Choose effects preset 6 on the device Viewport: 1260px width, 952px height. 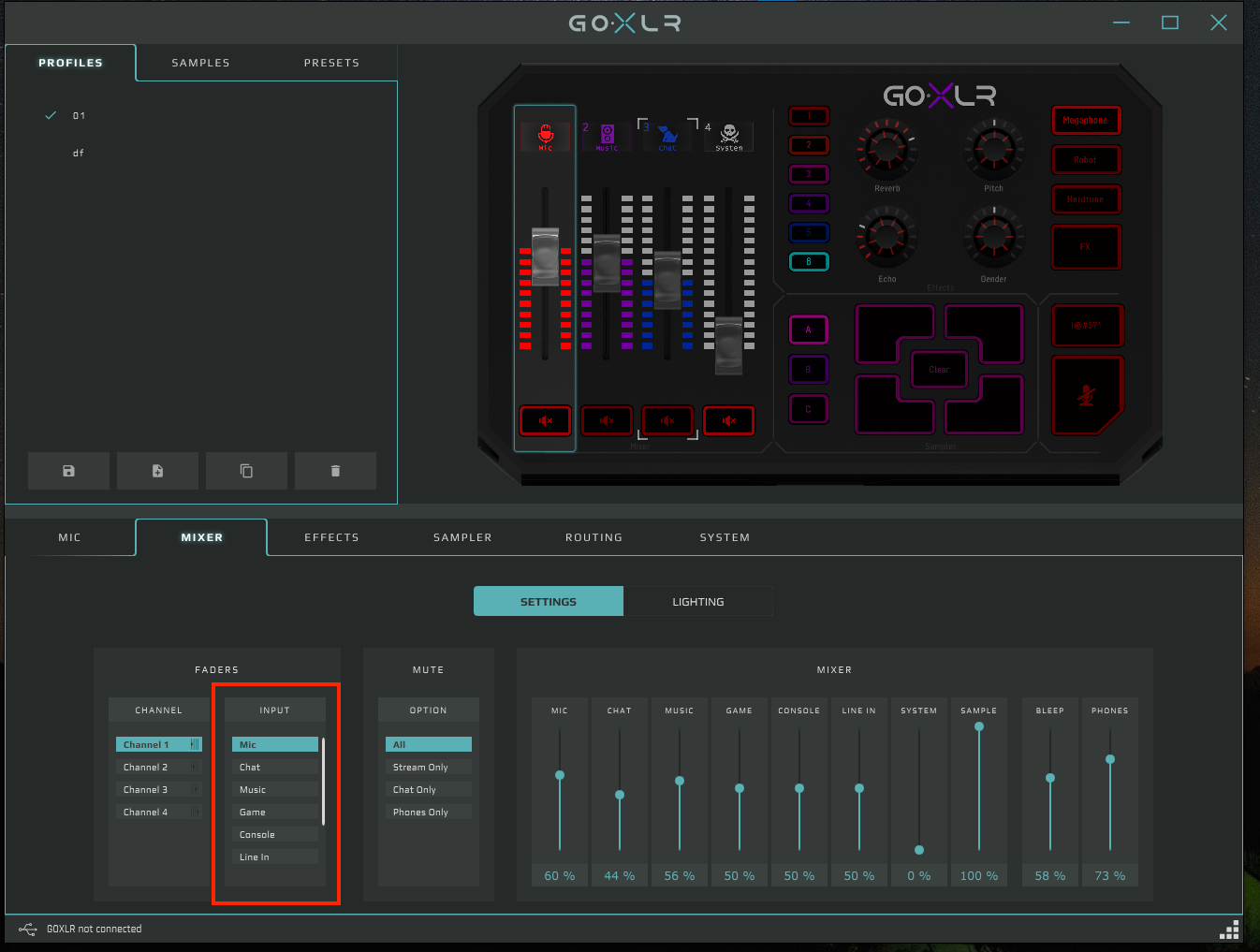point(809,261)
